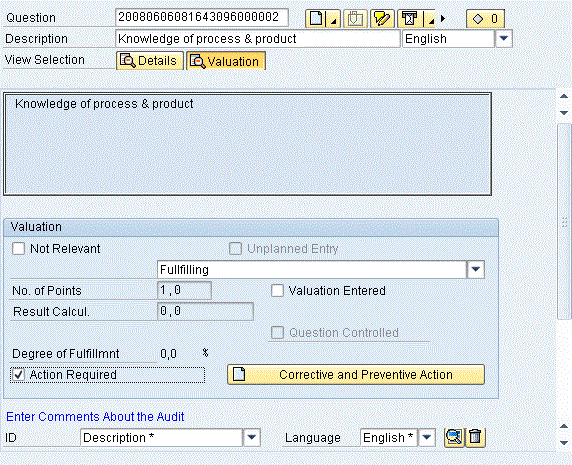The height and width of the screenshot is (465, 572).
Task: Click the create new document icon
Action: 316,18
